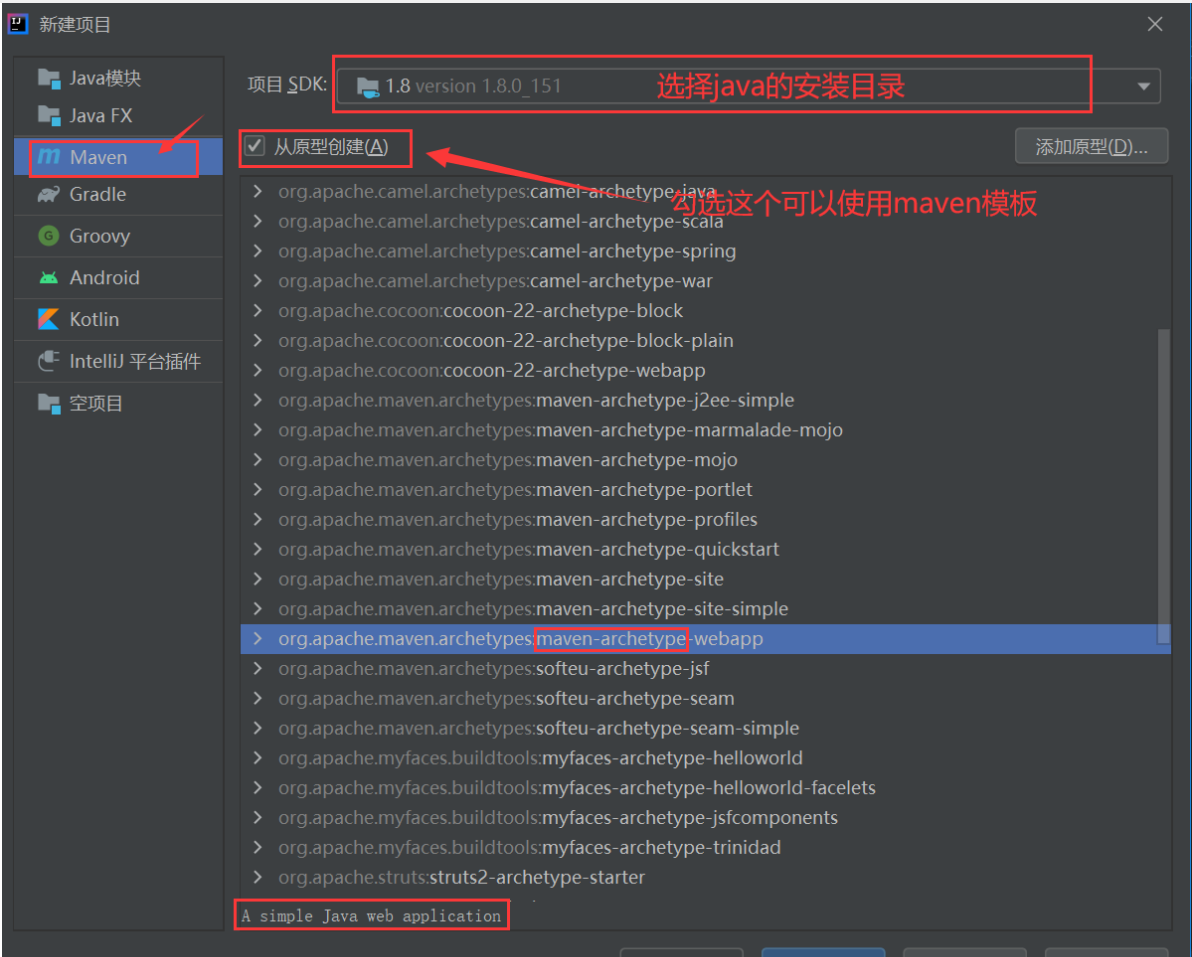Select Java模块 project type

[119, 78]
